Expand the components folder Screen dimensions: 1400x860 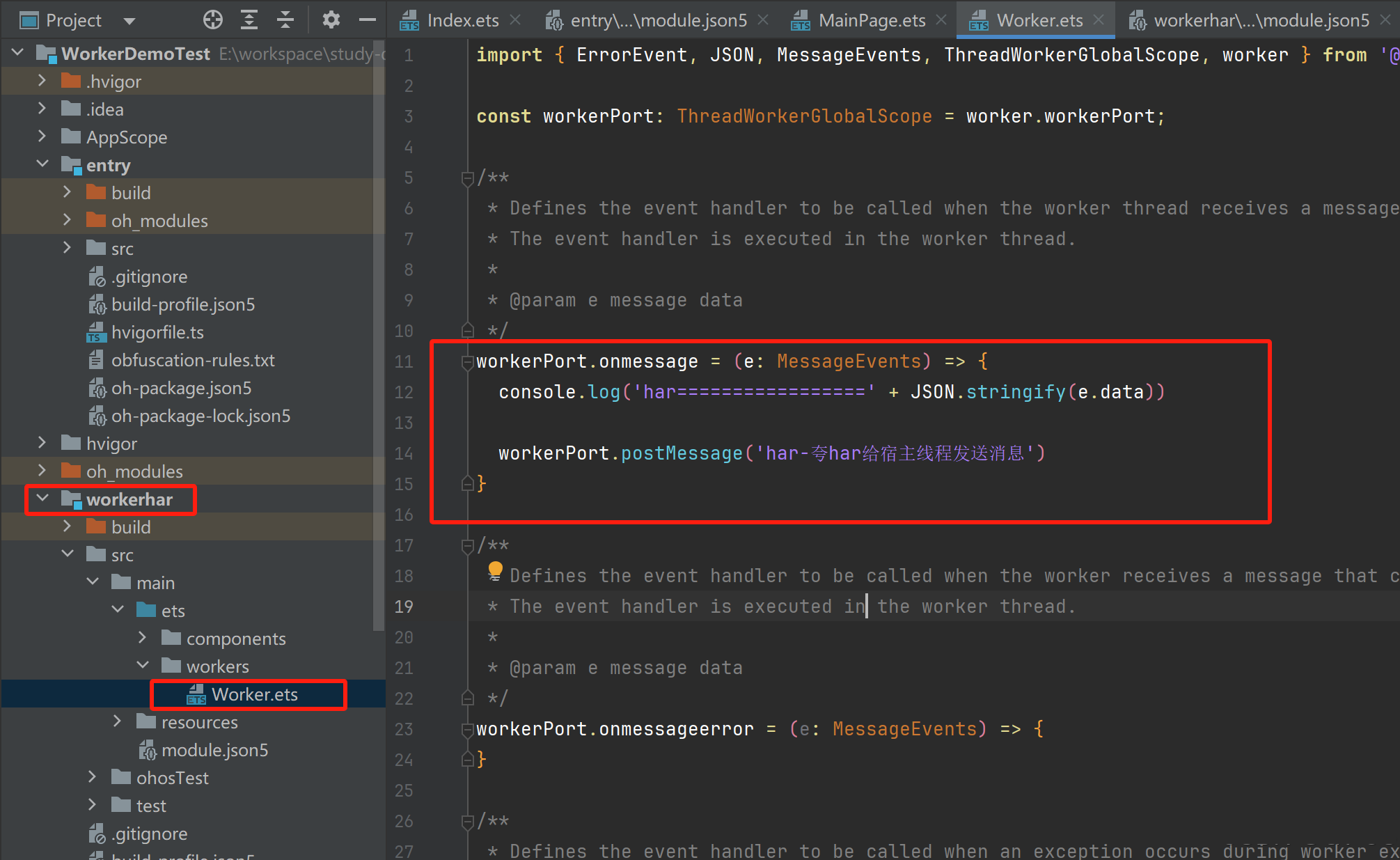[143, 638]
